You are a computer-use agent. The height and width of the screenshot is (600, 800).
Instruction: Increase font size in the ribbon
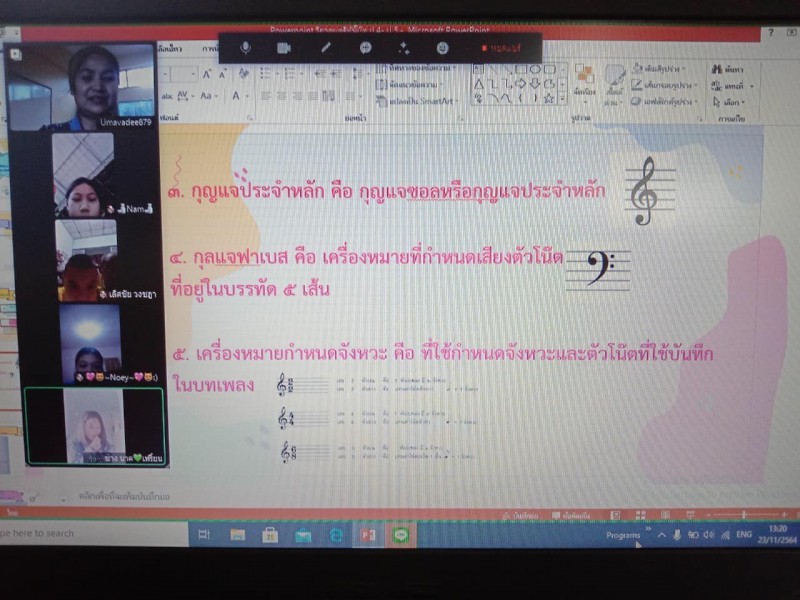click(207, 74)
